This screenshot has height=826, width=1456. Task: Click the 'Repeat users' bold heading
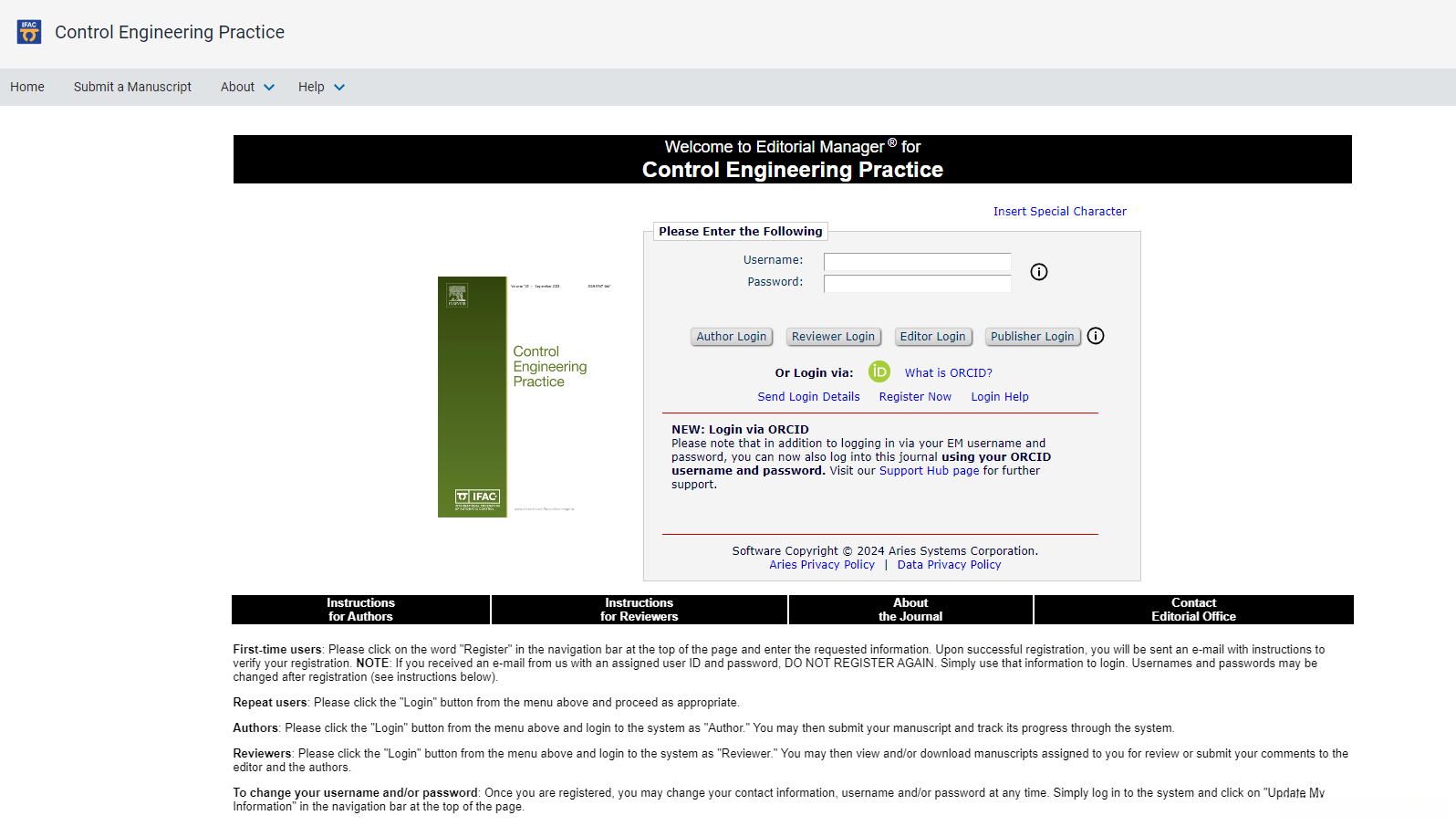[x=270, y=703]
